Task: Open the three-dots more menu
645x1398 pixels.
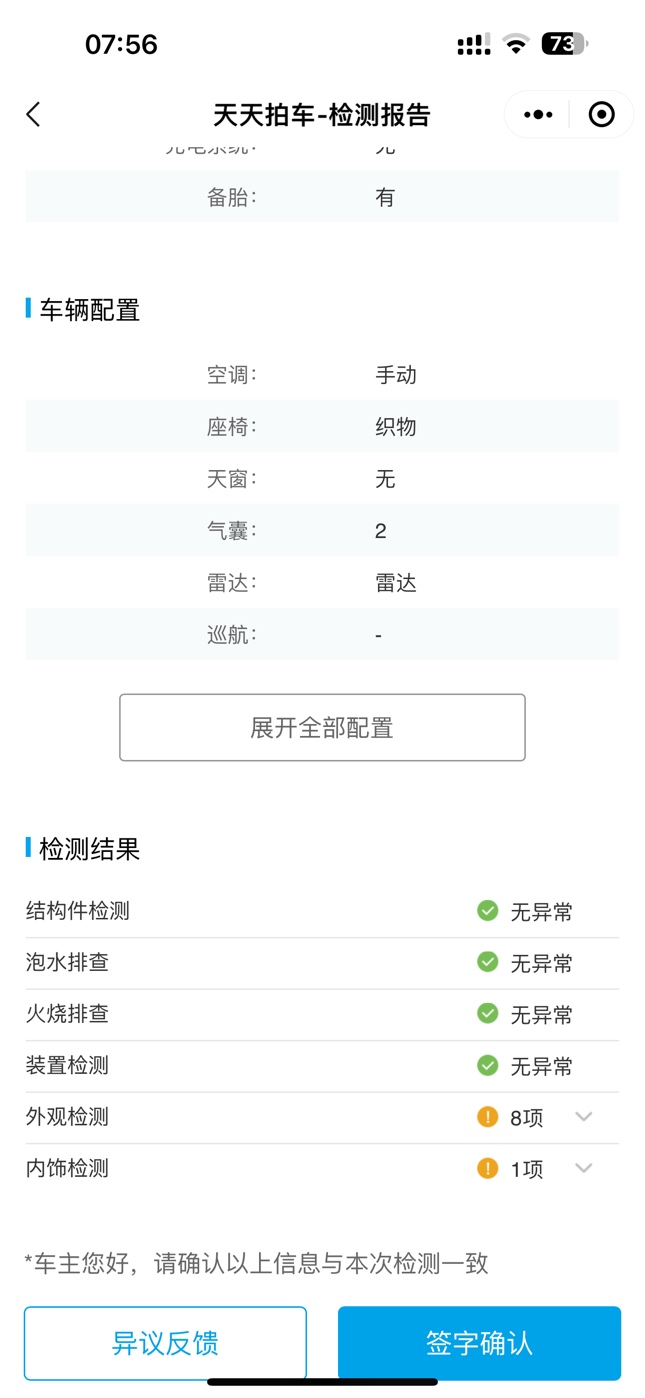Action: coord(538,115)
